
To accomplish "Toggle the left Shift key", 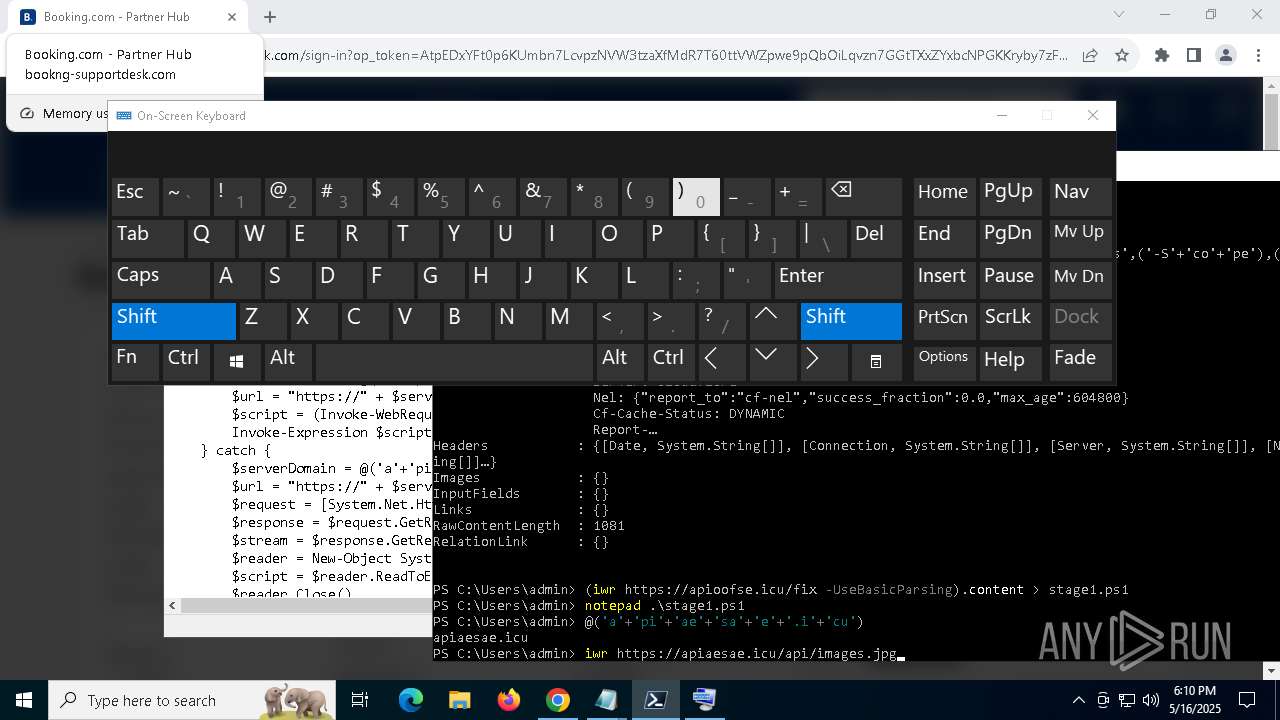I will point(173,320).
